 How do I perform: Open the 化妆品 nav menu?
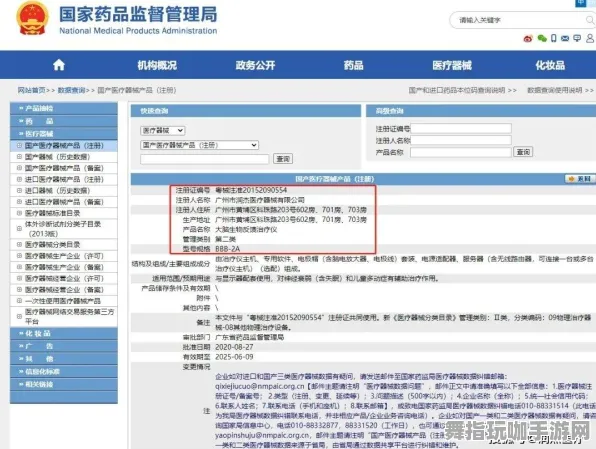550,65
